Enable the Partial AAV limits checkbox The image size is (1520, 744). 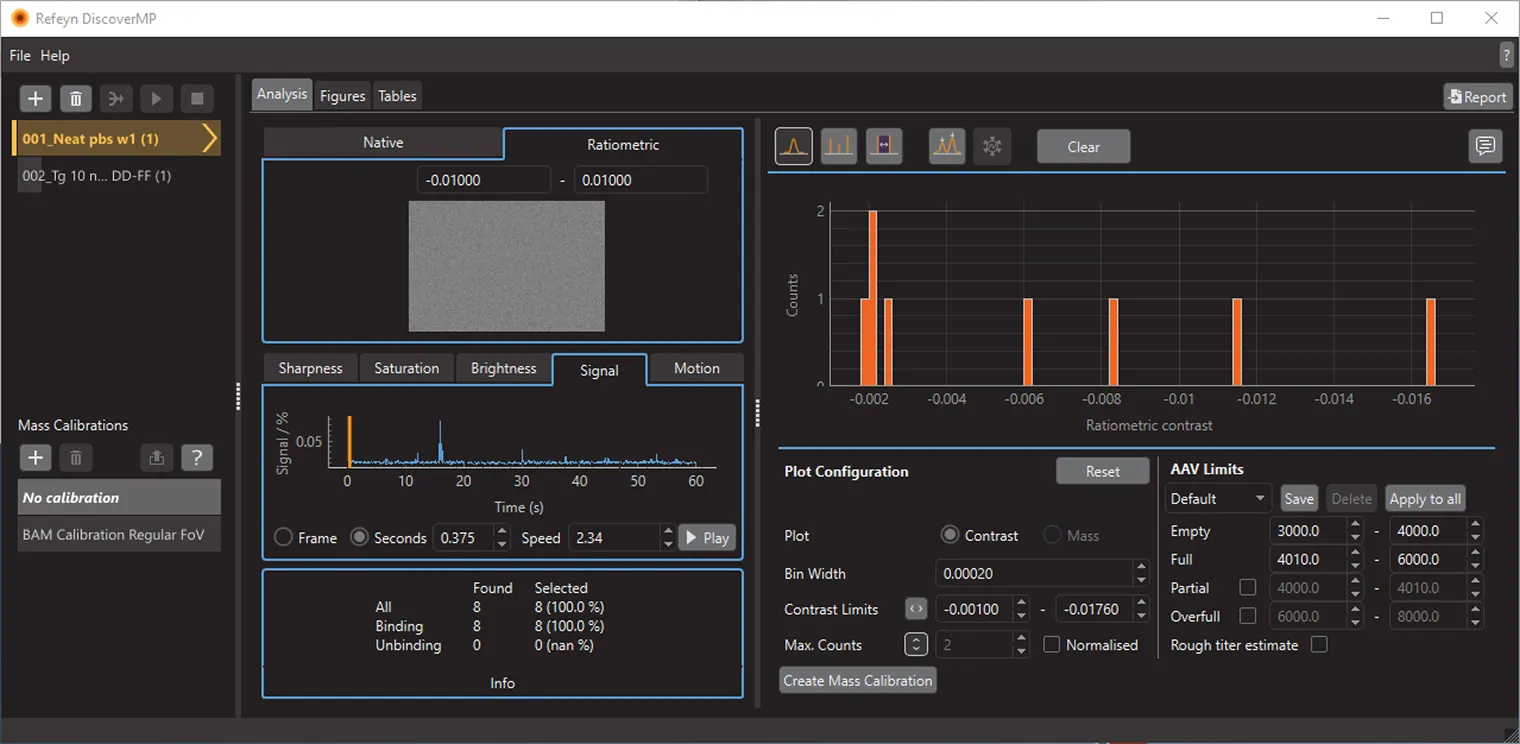coord(1247,588)
